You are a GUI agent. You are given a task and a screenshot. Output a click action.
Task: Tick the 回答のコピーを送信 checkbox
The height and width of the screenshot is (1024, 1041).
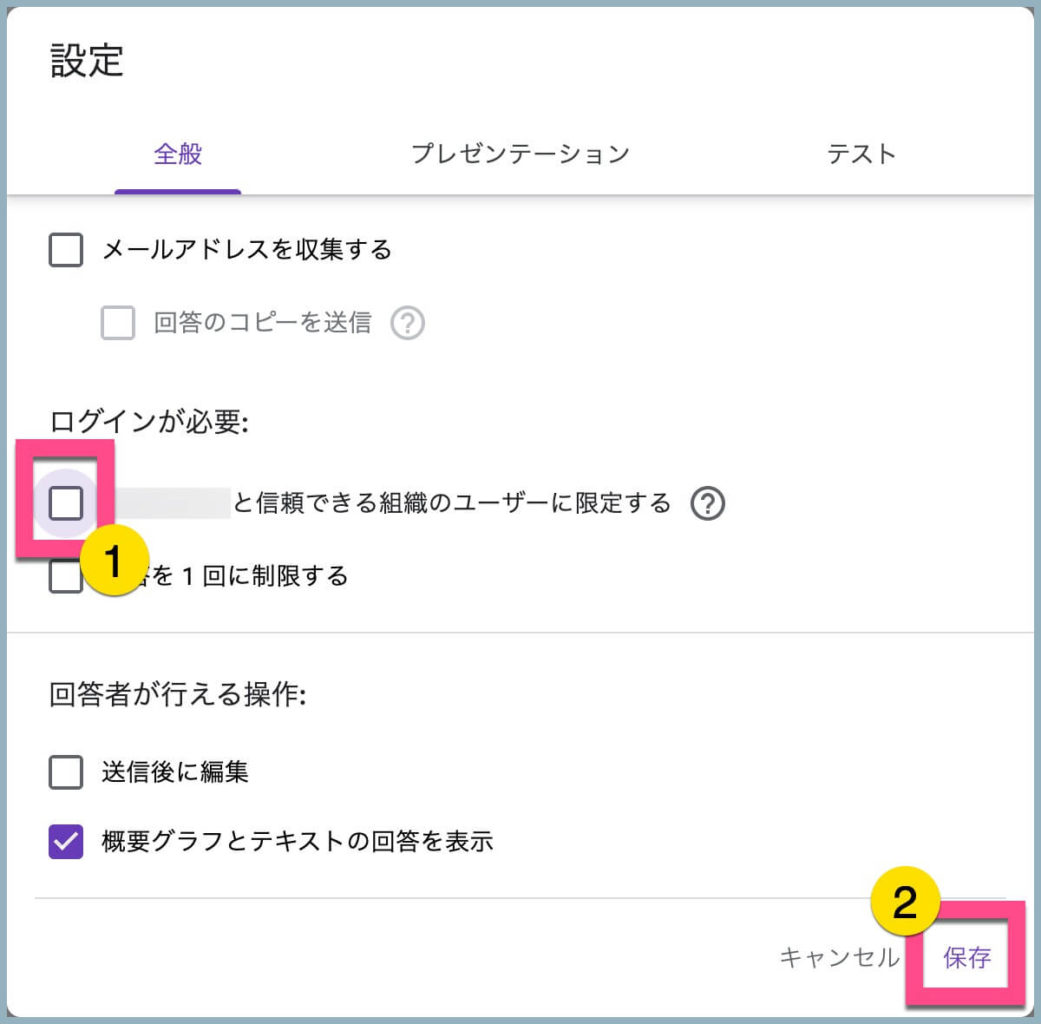pos(118,323)
